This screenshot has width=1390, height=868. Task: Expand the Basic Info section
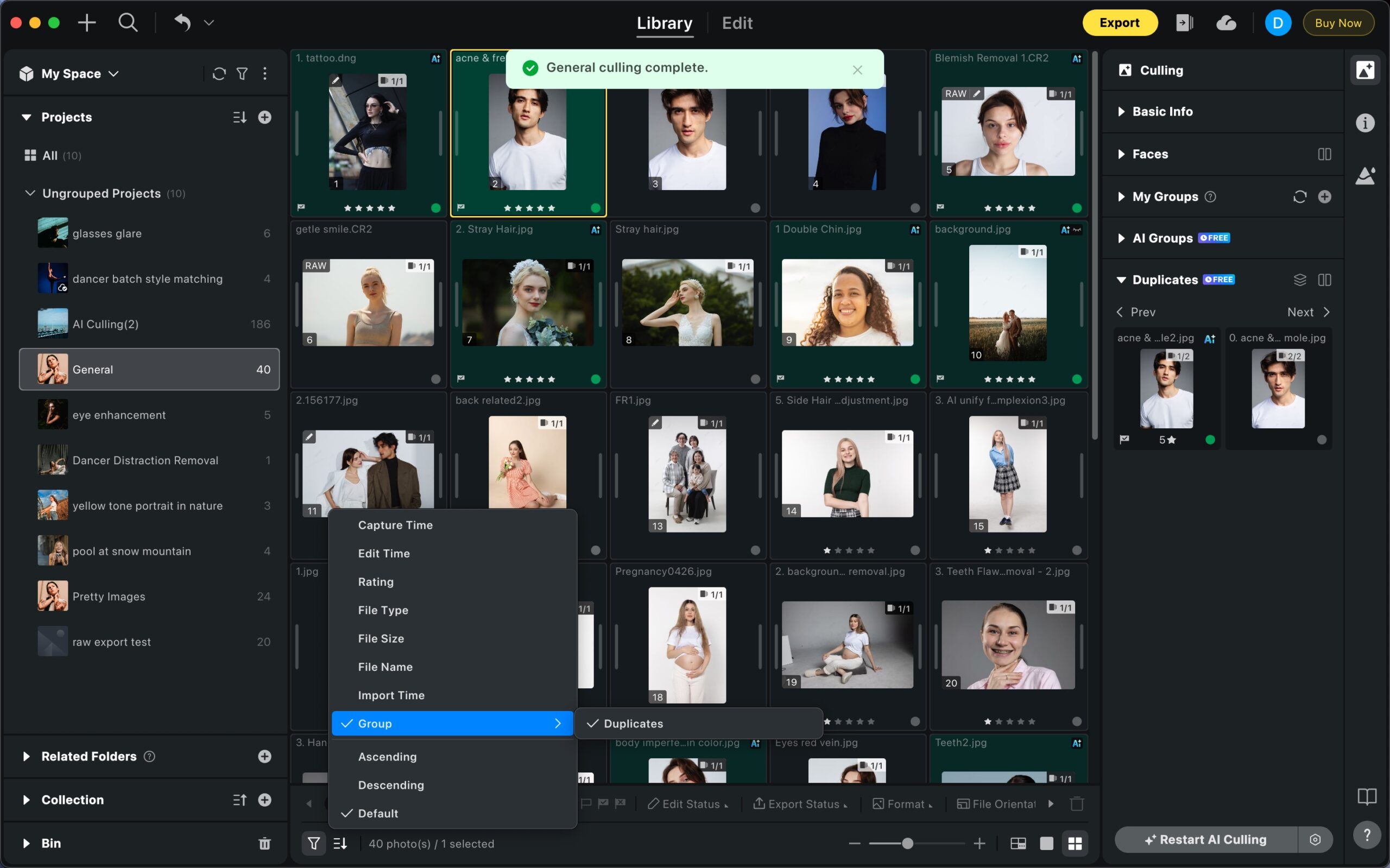click(x=1162, y=111)
